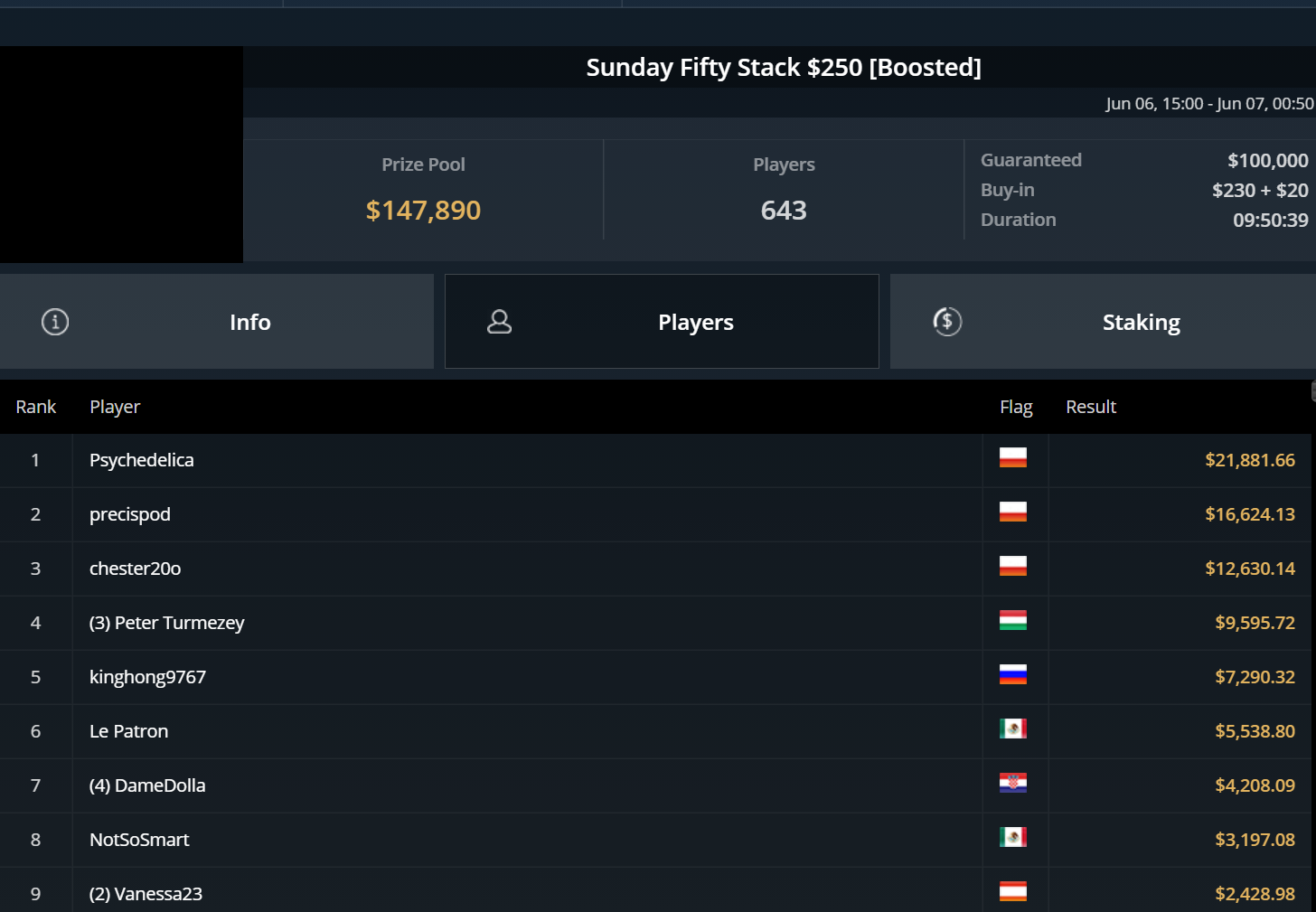Click the Result column header
Image resolution: width=1316 pixels, height=912 pixels.
tap(1091, 407)
